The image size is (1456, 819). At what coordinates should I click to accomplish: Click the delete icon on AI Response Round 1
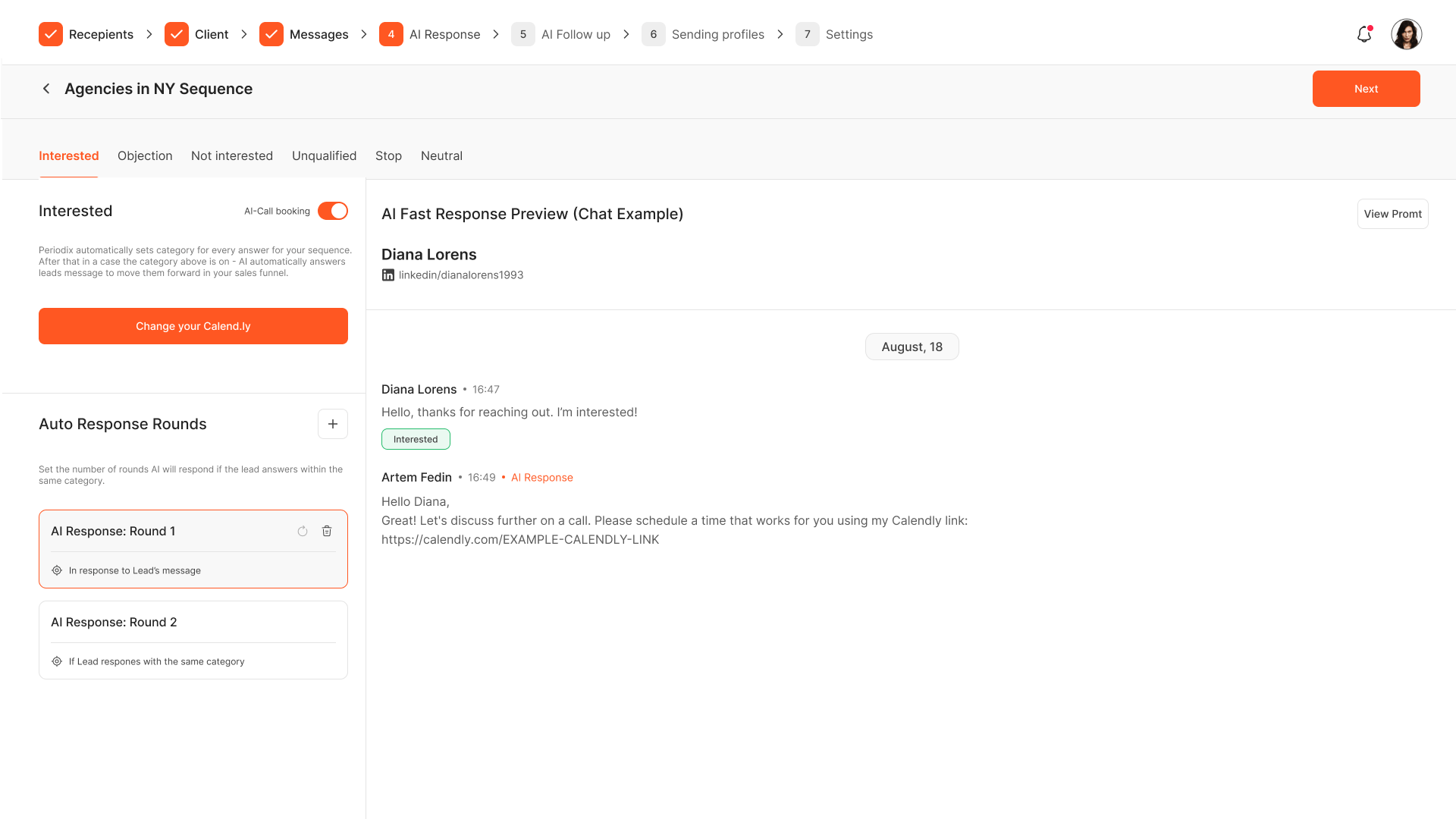pyautogui.click(x=327, y=531)
